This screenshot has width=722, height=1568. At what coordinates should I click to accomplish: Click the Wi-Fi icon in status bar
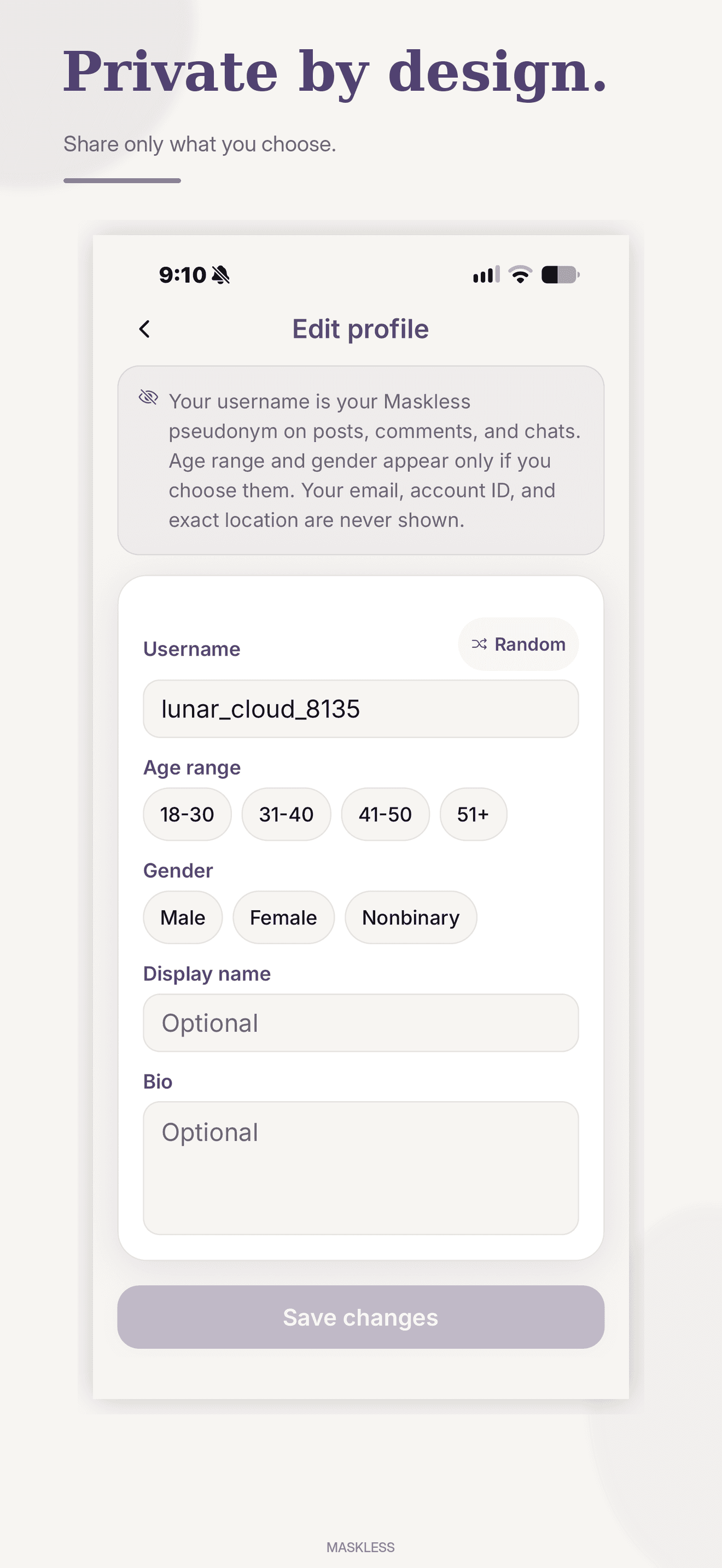point(521,274)
